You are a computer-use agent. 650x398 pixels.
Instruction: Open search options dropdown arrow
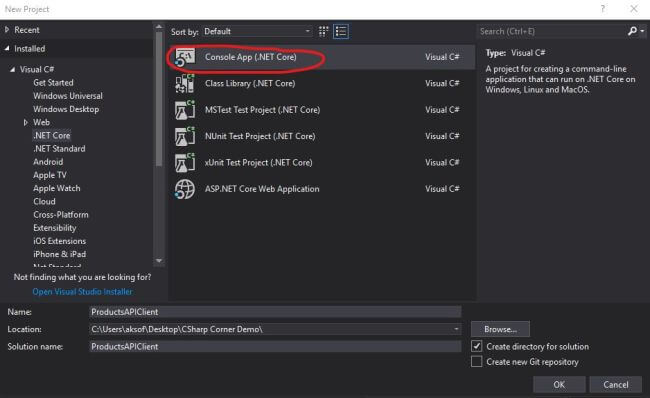tap(642, 31)
